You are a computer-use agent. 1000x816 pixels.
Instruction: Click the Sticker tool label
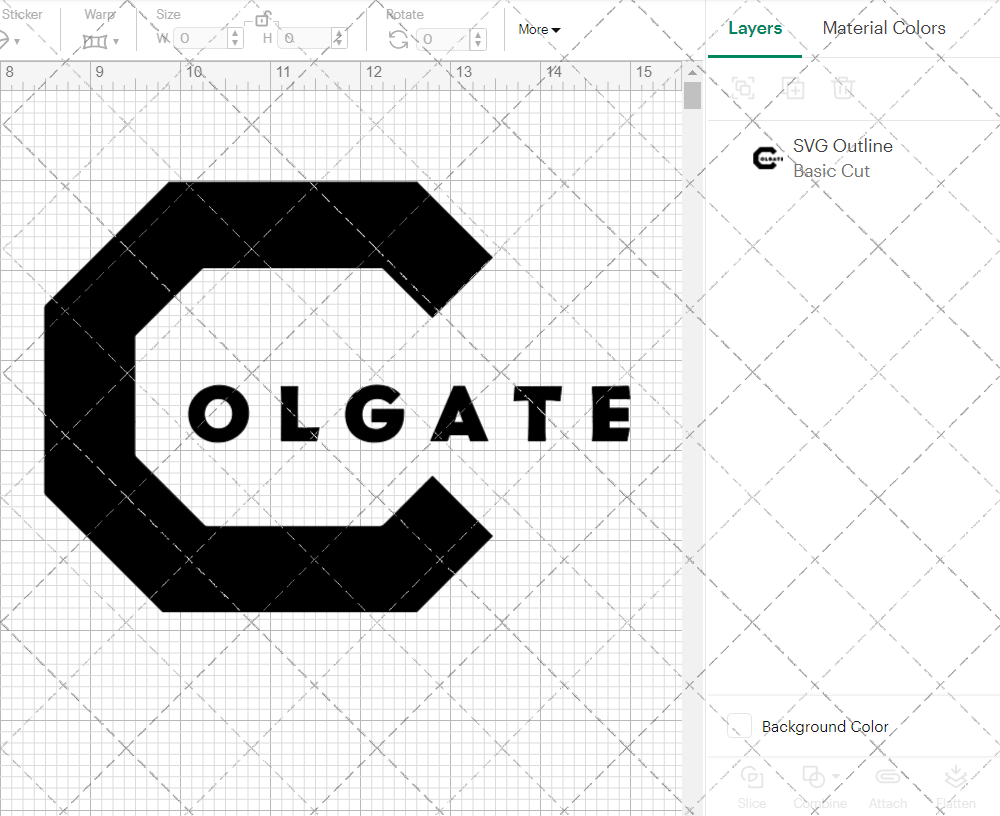point(22,15)
